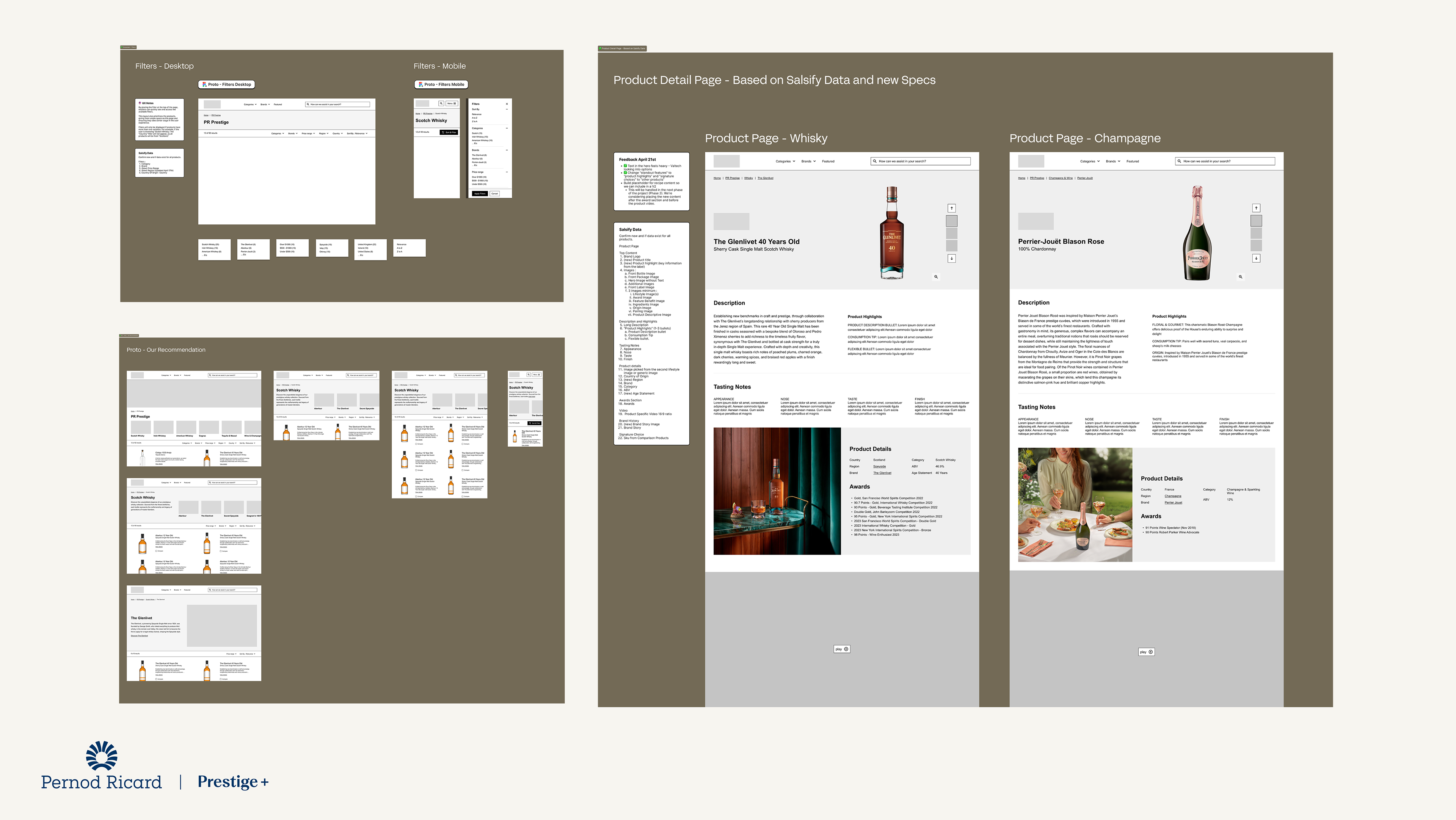This screenshot has width=1456, height=820.
Task: Click search icon in Filters Mobile header
Action: tap(441, 103)
